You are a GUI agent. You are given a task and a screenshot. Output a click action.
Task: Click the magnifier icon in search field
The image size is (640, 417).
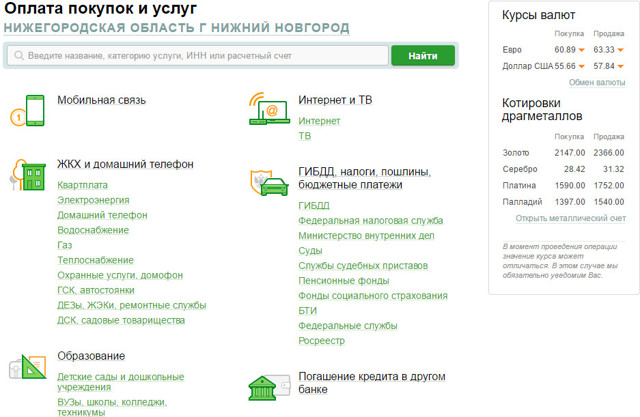(19, 55)
